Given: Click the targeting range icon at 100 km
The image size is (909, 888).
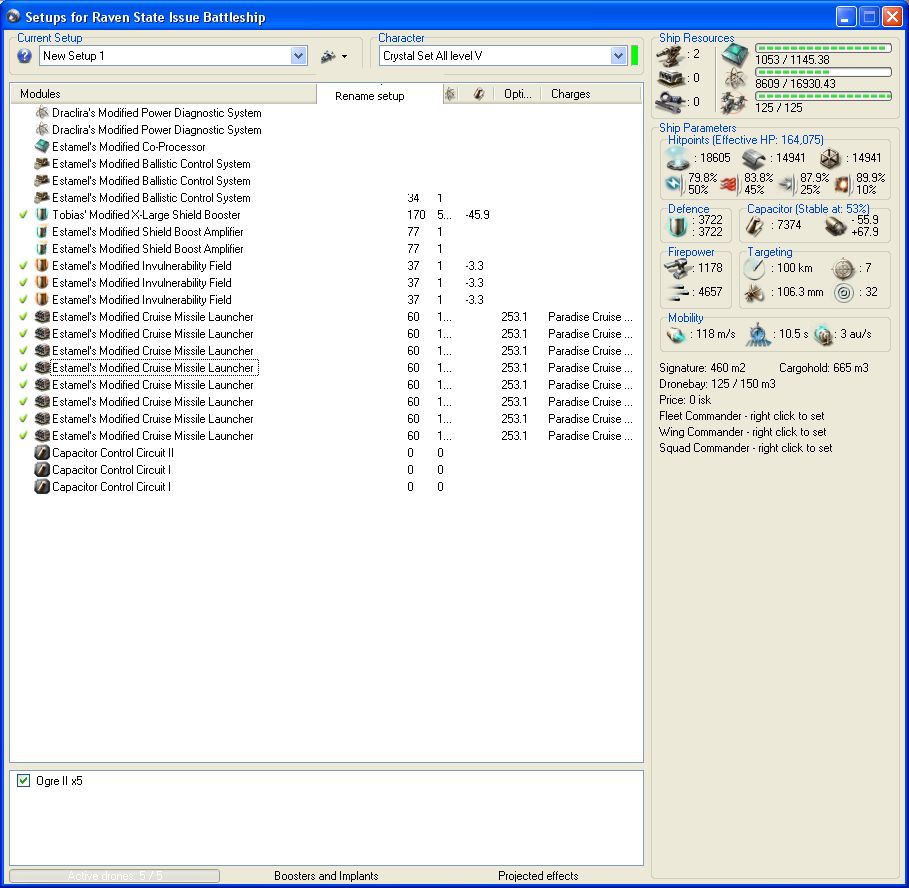Looking at the screenshot, I should (754, 268).
